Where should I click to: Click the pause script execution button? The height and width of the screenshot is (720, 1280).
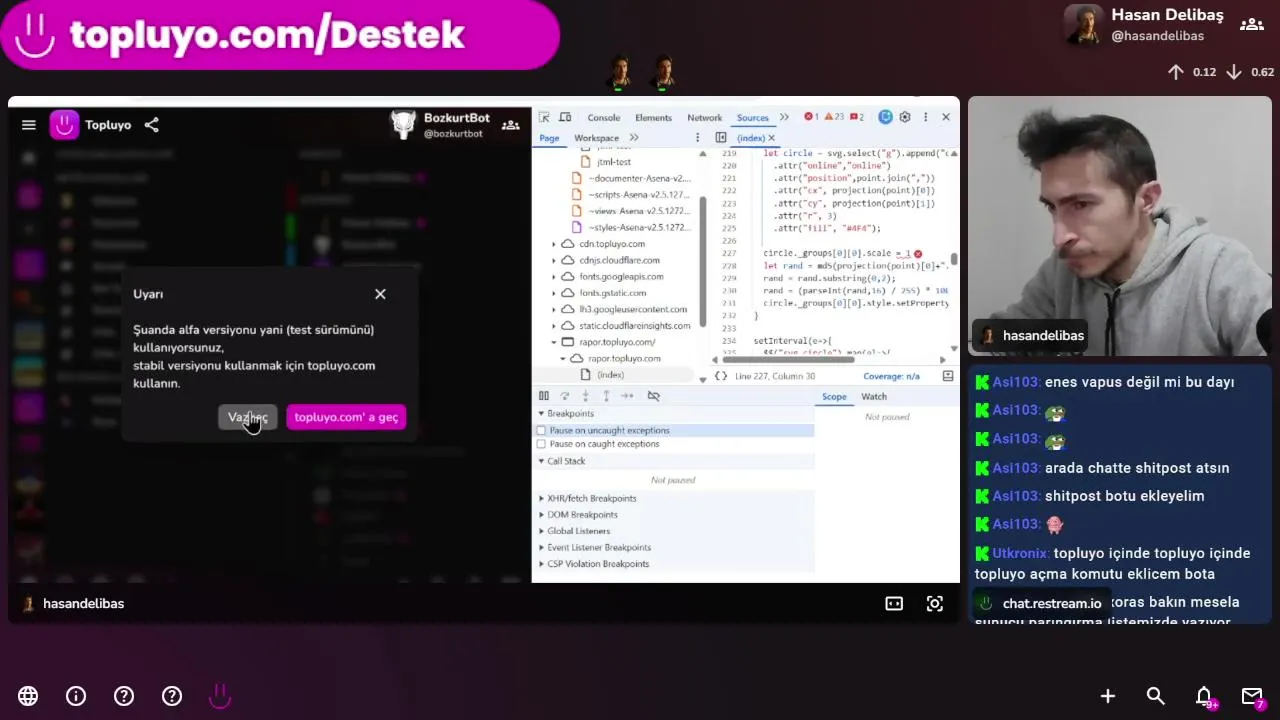point(544,396)
